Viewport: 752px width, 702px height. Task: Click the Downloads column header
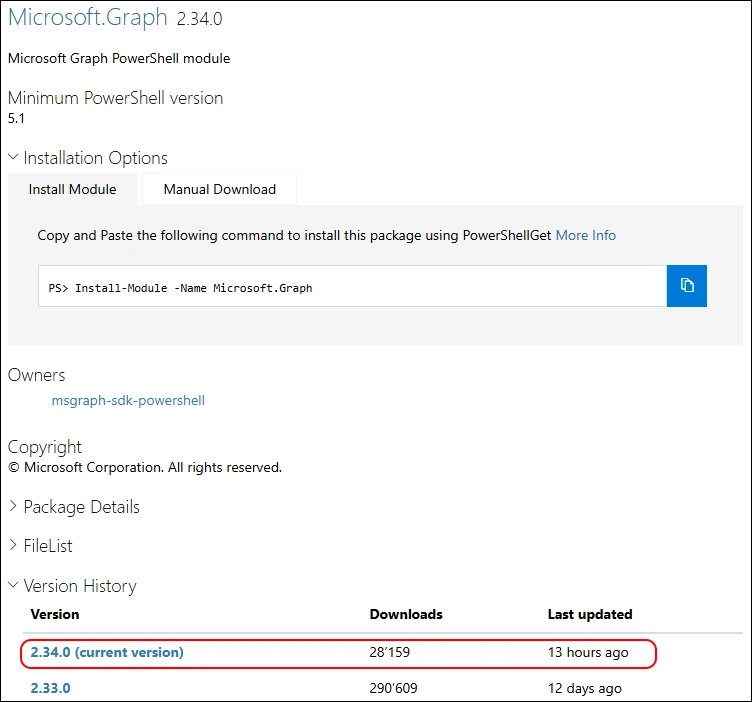pos(406,614)
